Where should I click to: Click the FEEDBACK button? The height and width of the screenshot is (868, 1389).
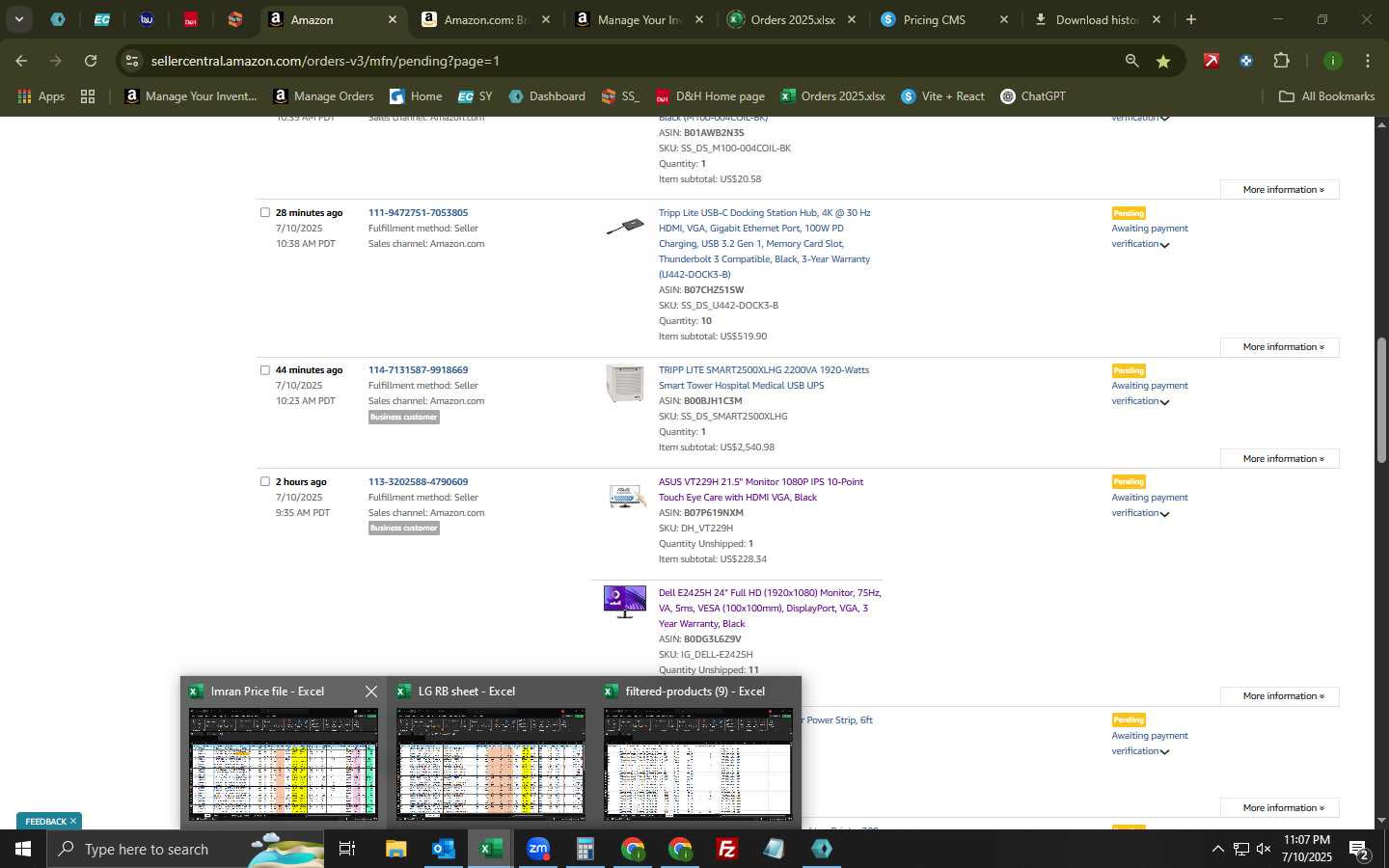point(44,822)
